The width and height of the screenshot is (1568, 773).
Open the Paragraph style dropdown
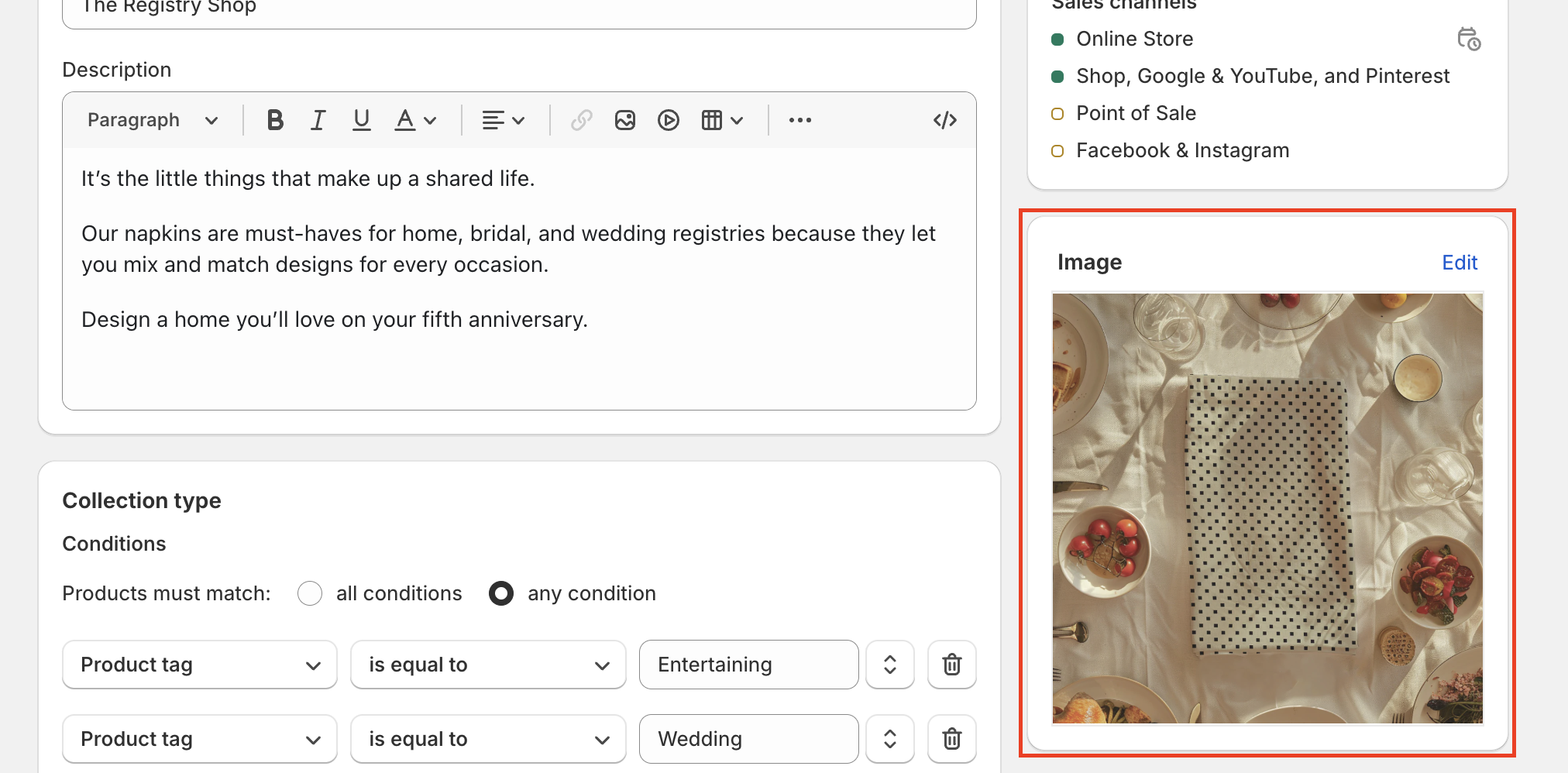click(152, 120)
